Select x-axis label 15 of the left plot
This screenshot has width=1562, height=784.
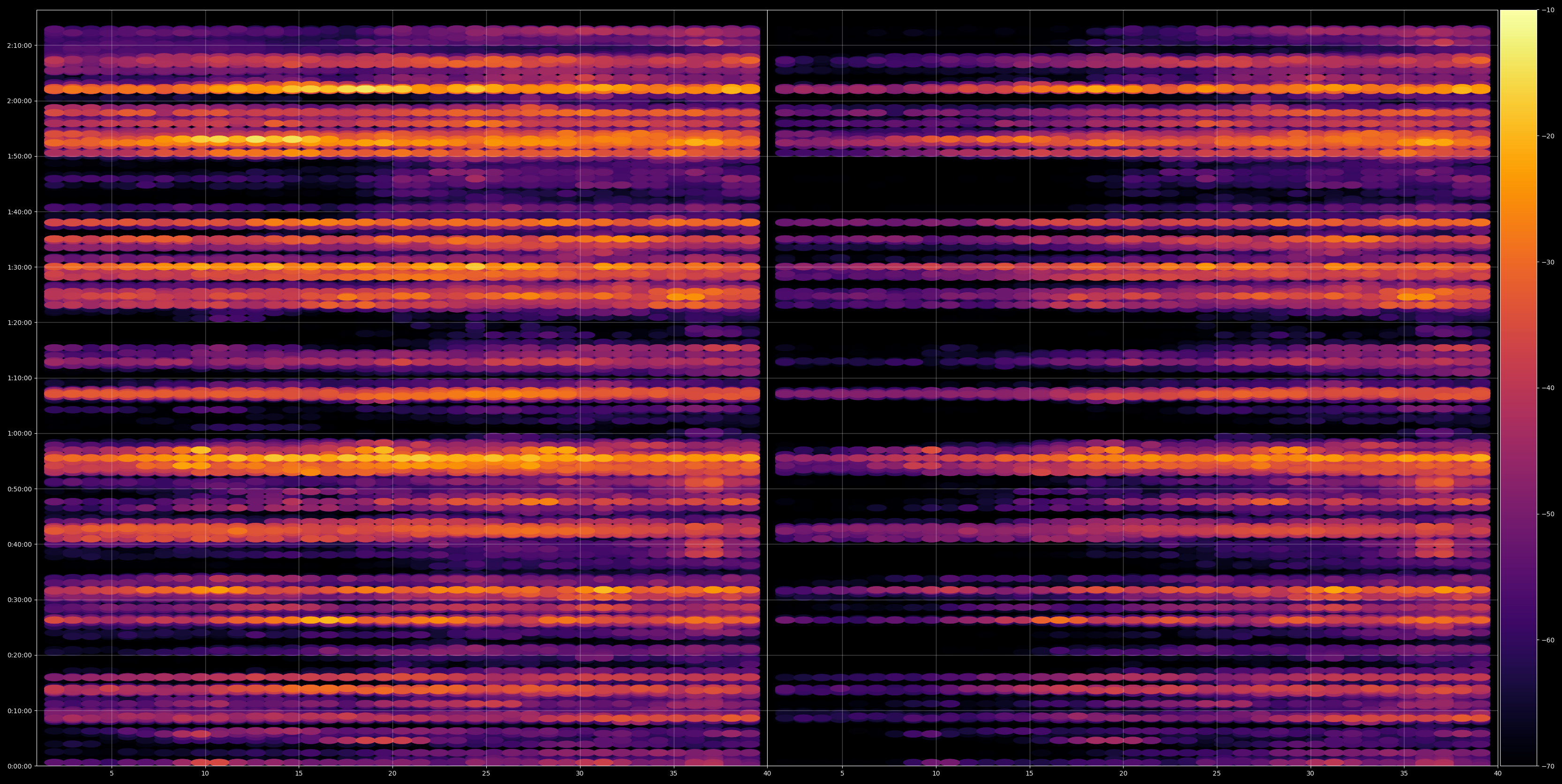[299, 774]
